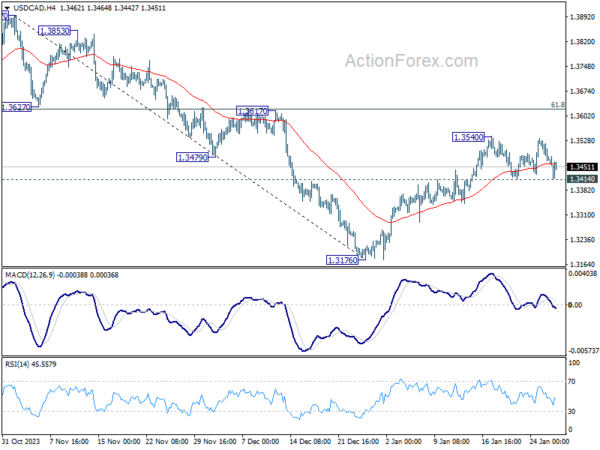Click the 1.34140 level tag on price axis

tap(582, 179)
